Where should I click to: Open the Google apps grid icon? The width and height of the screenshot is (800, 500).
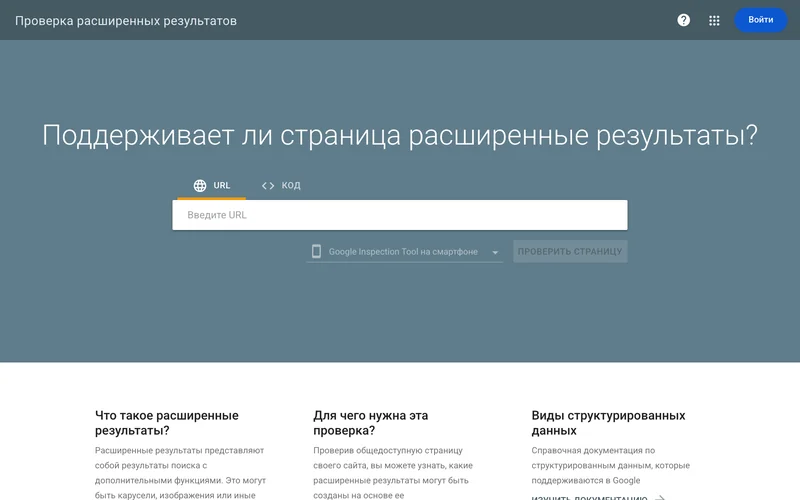[714, 20]
